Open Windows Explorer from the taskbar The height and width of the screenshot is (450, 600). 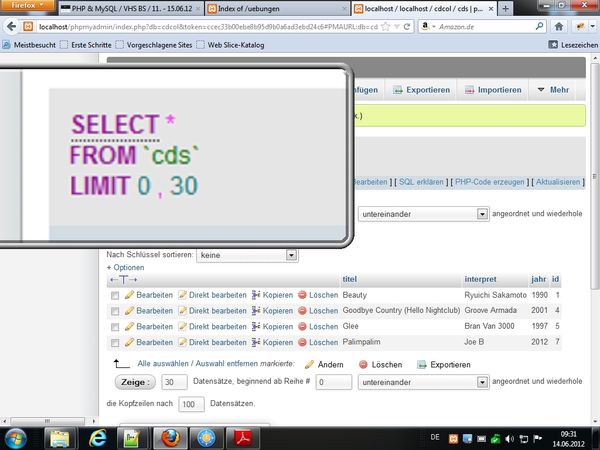click(59, 439)
